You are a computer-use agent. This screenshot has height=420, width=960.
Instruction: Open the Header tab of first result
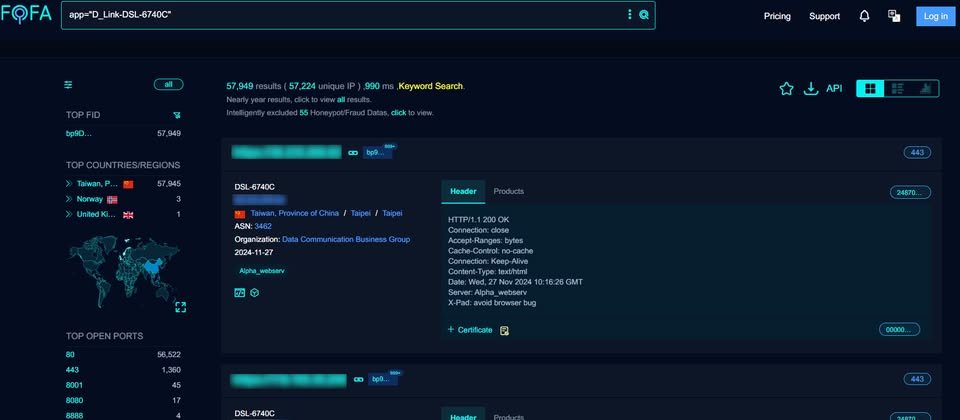point(463,192)
